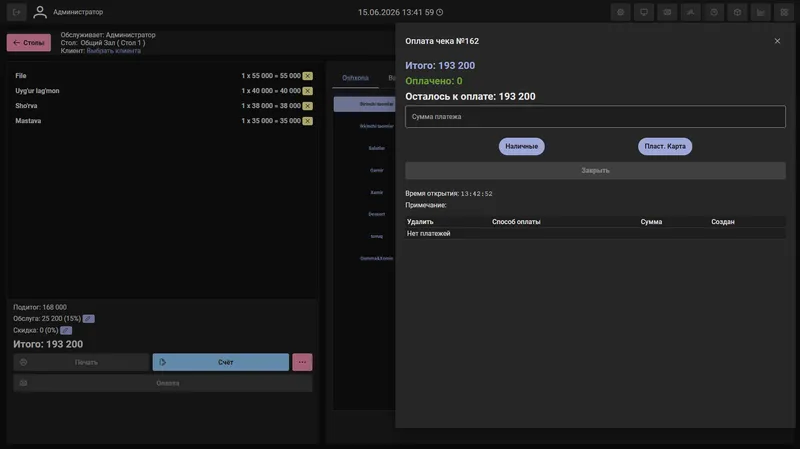Choose Пласт. Карта payment method

(665, 146)
